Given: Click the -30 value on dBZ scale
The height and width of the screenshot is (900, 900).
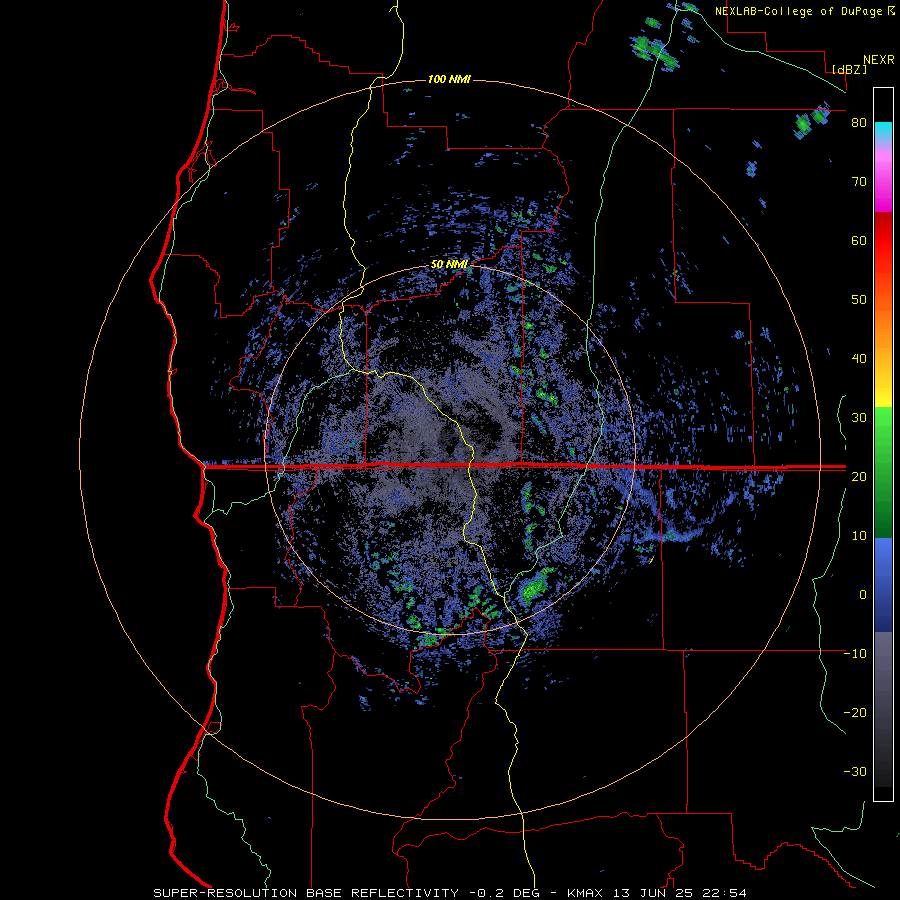Looking at the screenshot, I should point(855,771).
